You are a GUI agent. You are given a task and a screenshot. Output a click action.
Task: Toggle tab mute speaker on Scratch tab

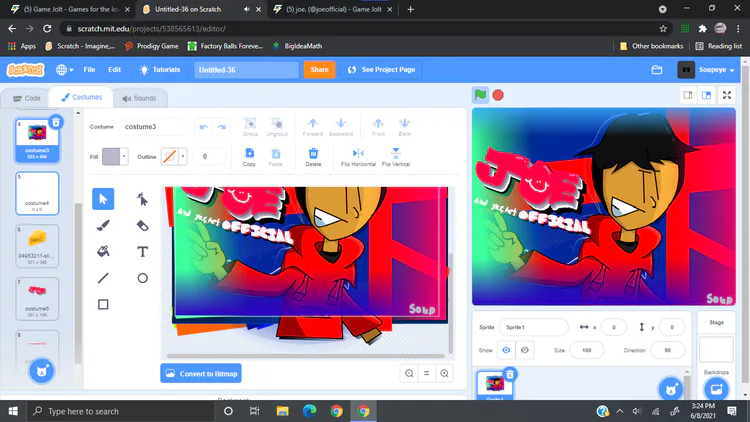click(x=246, y=9)
